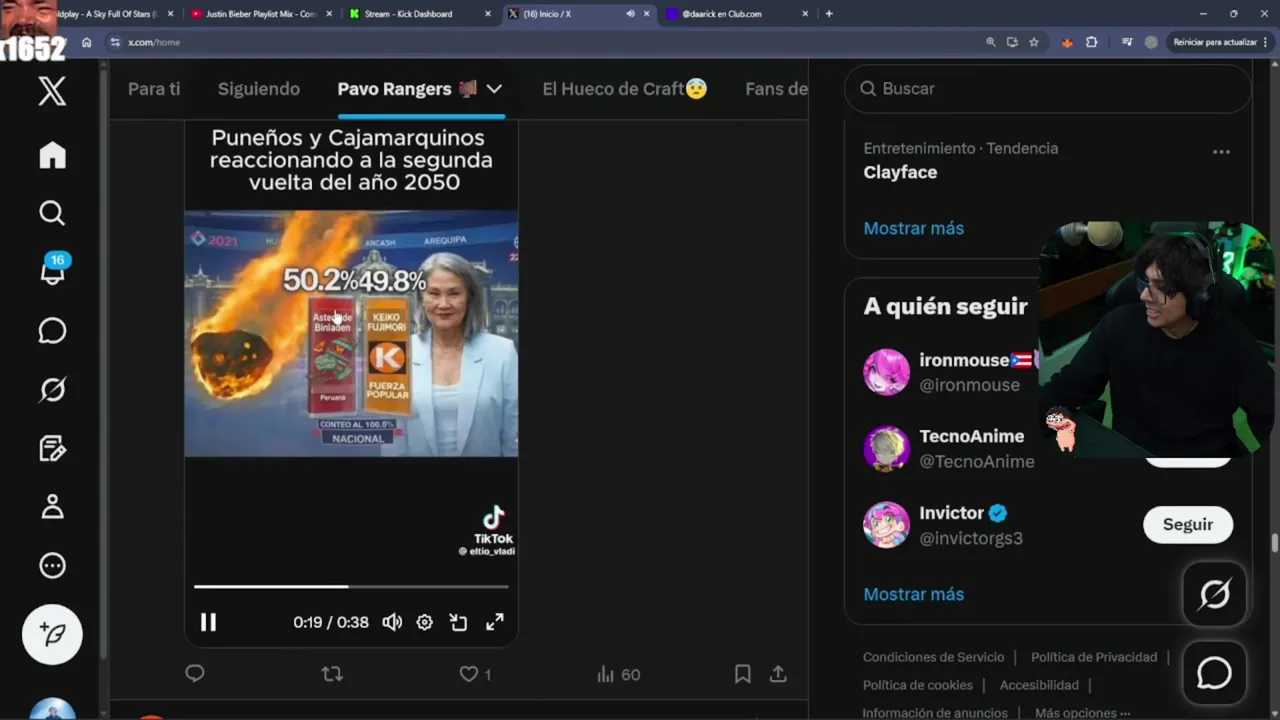Open Notifications bell with 16 badge
The height and width of the screenshot is (720, 1280).
click(x=52, y=270)
